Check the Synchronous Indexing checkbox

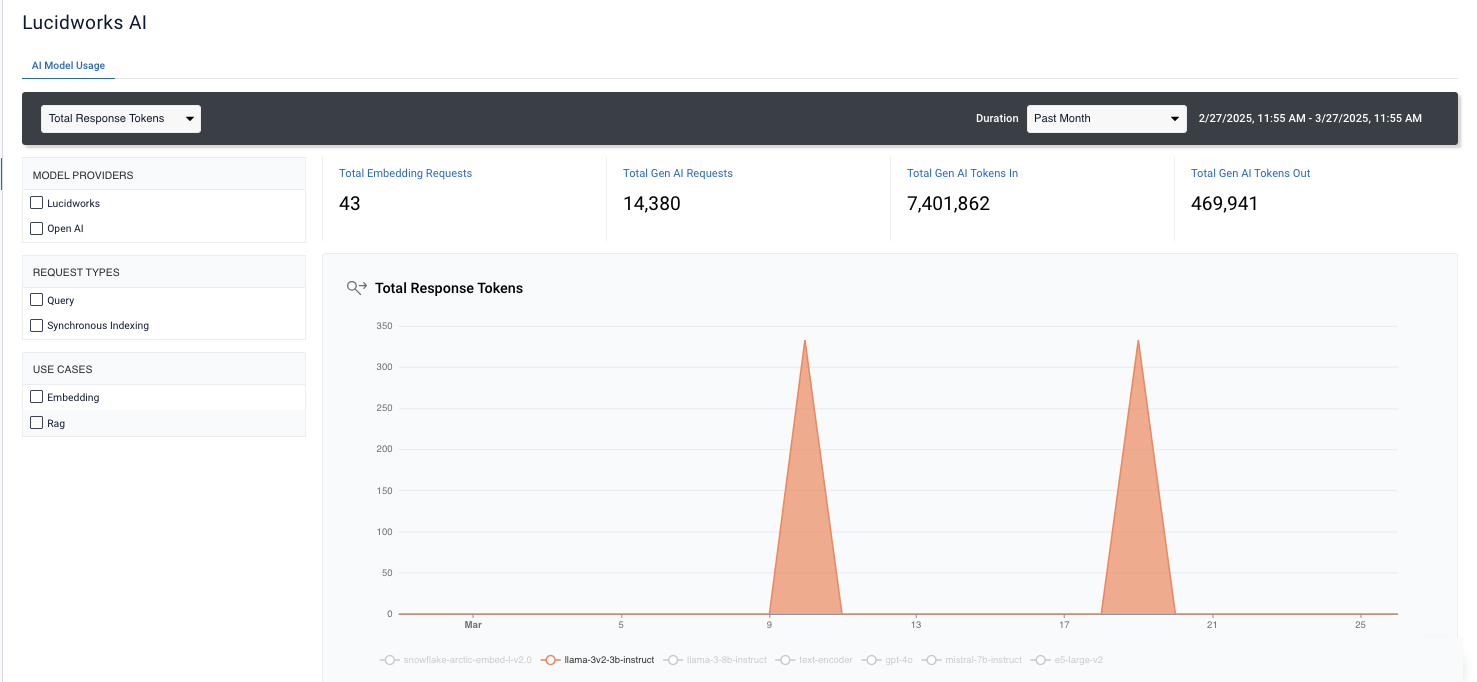click(x=37, y=325)
